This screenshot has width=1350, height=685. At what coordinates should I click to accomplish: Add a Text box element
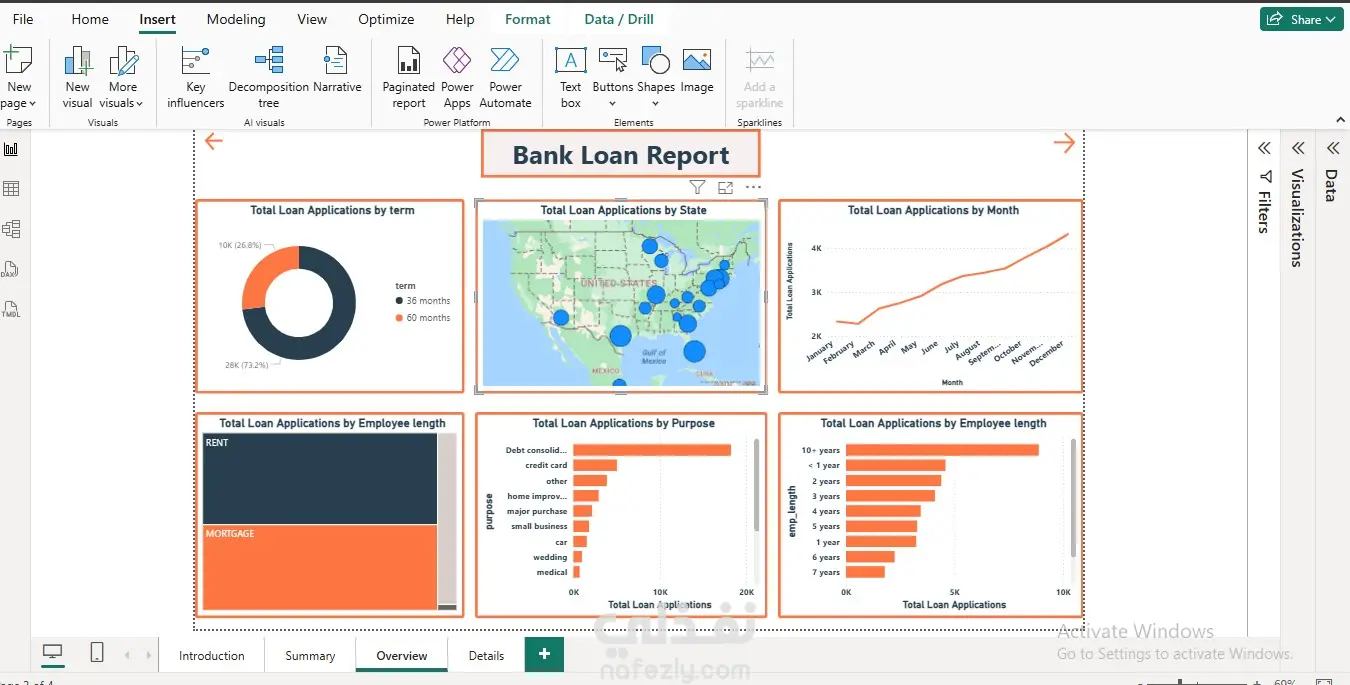[x=570, y=78]
